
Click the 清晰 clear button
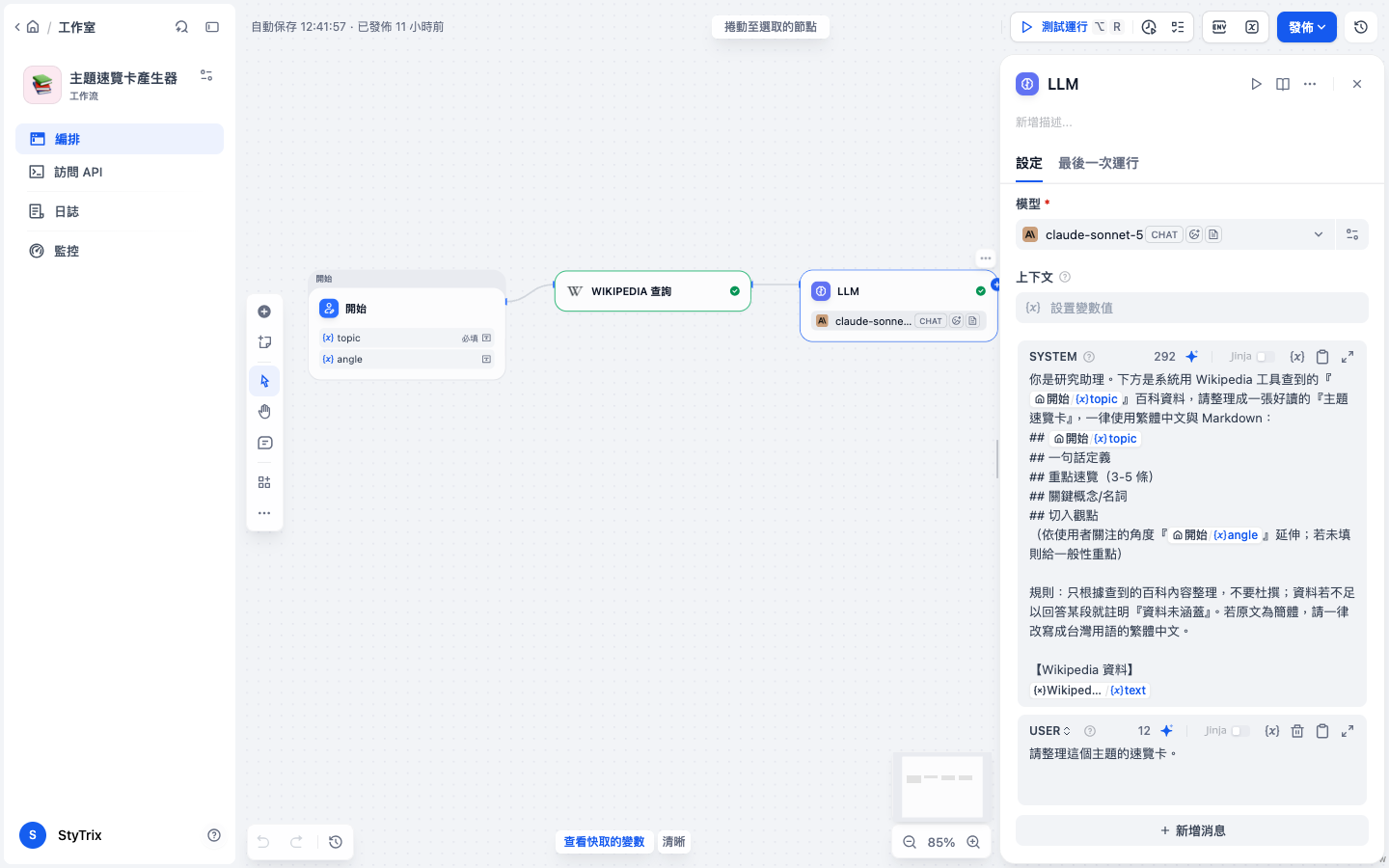[673, 842]
